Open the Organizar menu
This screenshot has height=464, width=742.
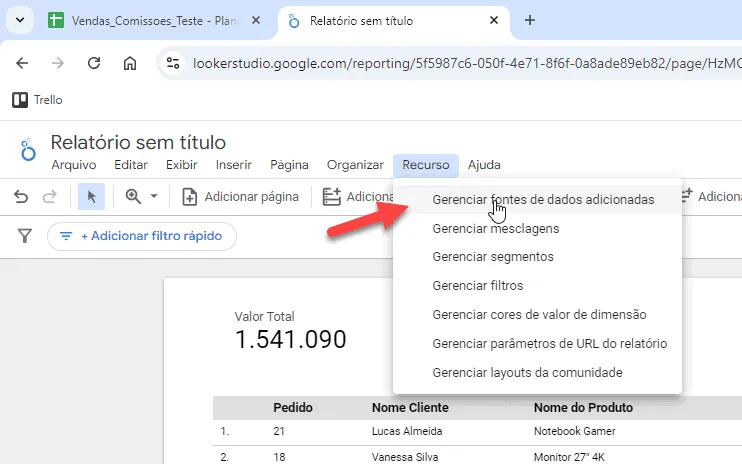(x=355, y=165)
